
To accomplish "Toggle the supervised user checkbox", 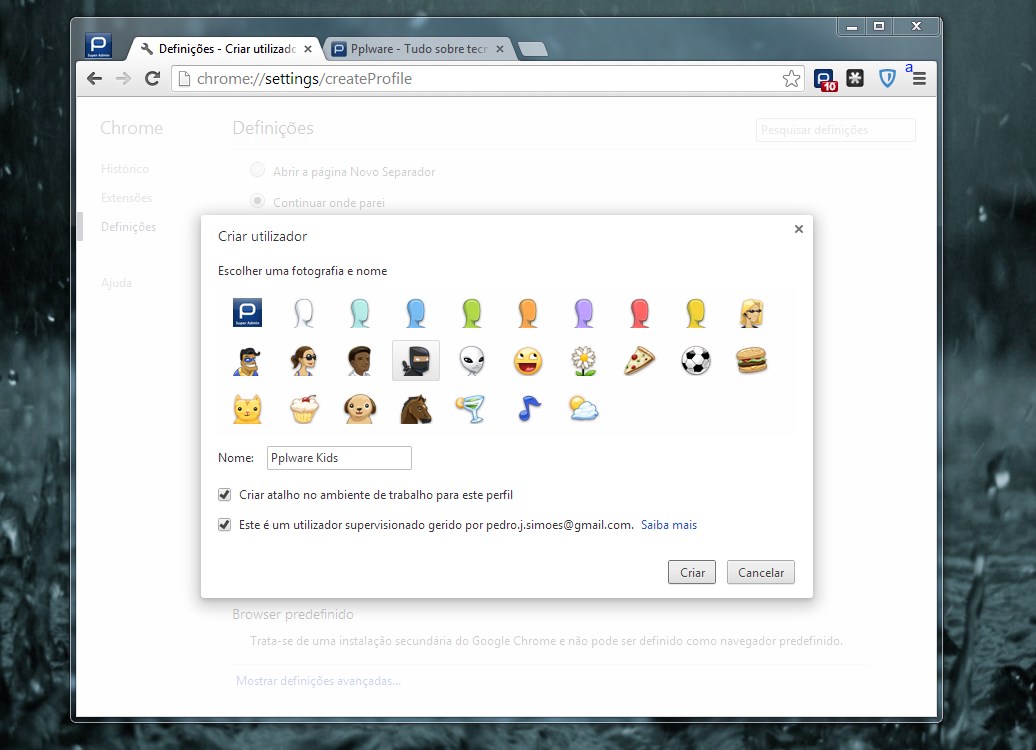I will (x=225, y=524).
